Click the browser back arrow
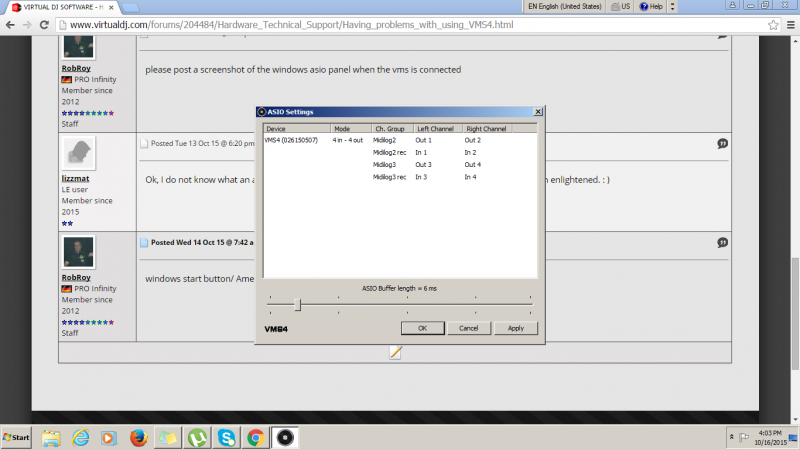 click(x=10, y=24)
